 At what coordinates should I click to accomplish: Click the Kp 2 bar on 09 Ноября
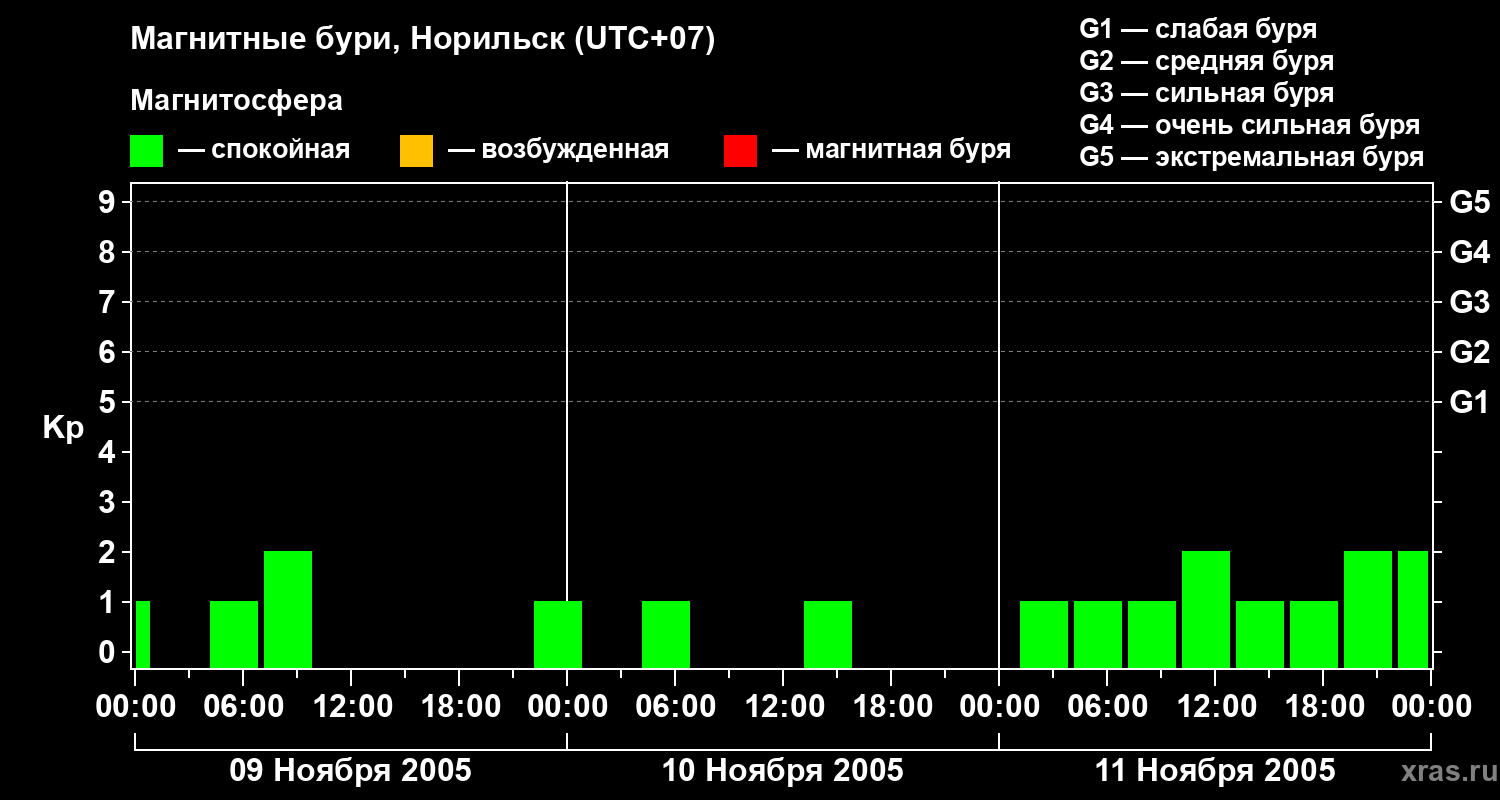288,609
